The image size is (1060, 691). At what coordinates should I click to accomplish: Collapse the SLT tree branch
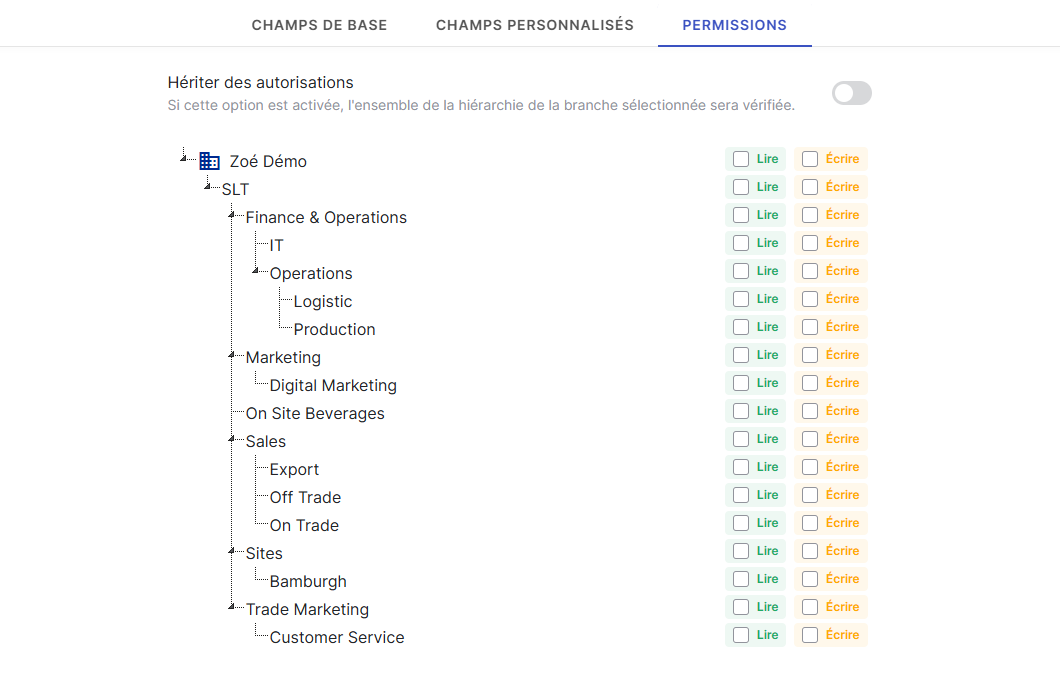click(208, 185)
